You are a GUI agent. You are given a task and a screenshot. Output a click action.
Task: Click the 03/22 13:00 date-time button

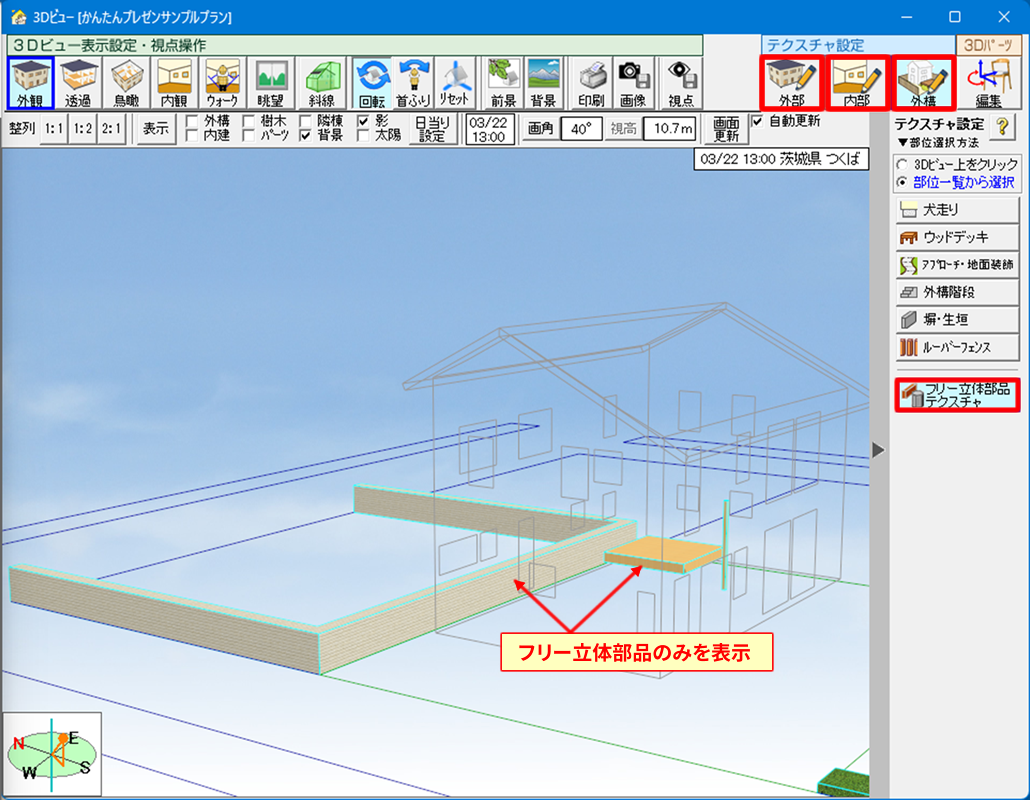tap(489, 129)
